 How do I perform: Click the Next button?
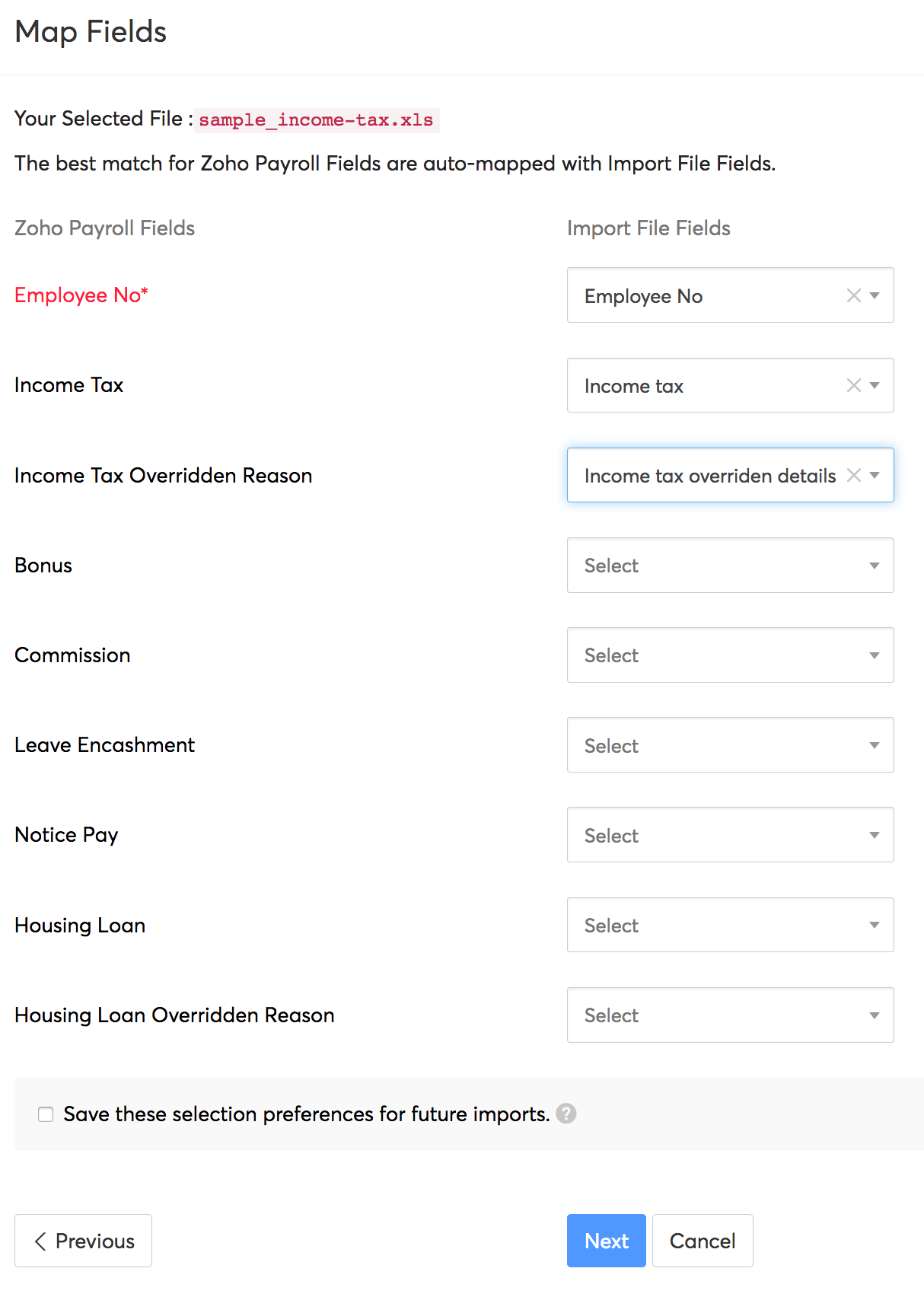point(606,1241)
